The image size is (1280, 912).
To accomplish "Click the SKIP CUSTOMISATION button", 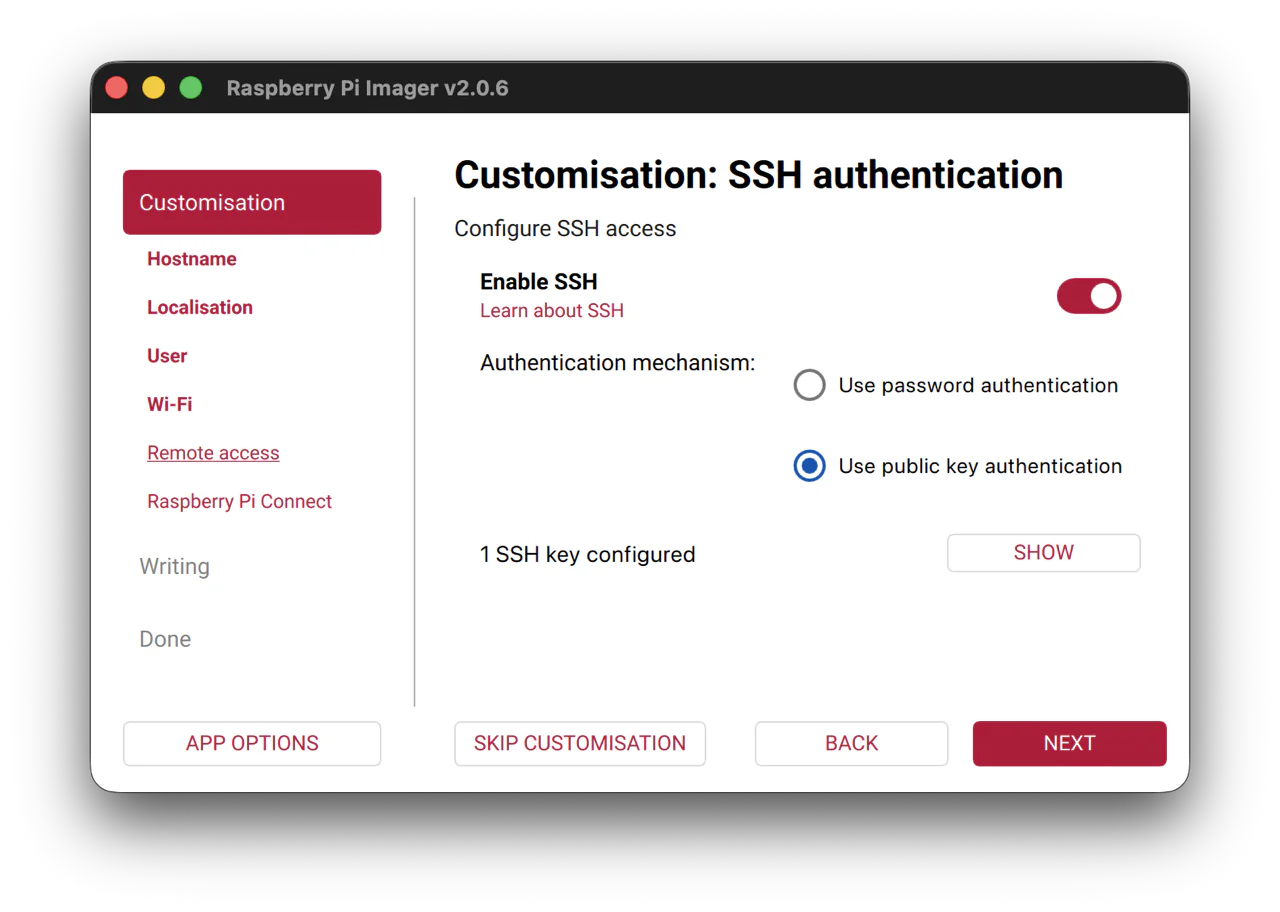I will pyautogui.click(x=580, y=743).
